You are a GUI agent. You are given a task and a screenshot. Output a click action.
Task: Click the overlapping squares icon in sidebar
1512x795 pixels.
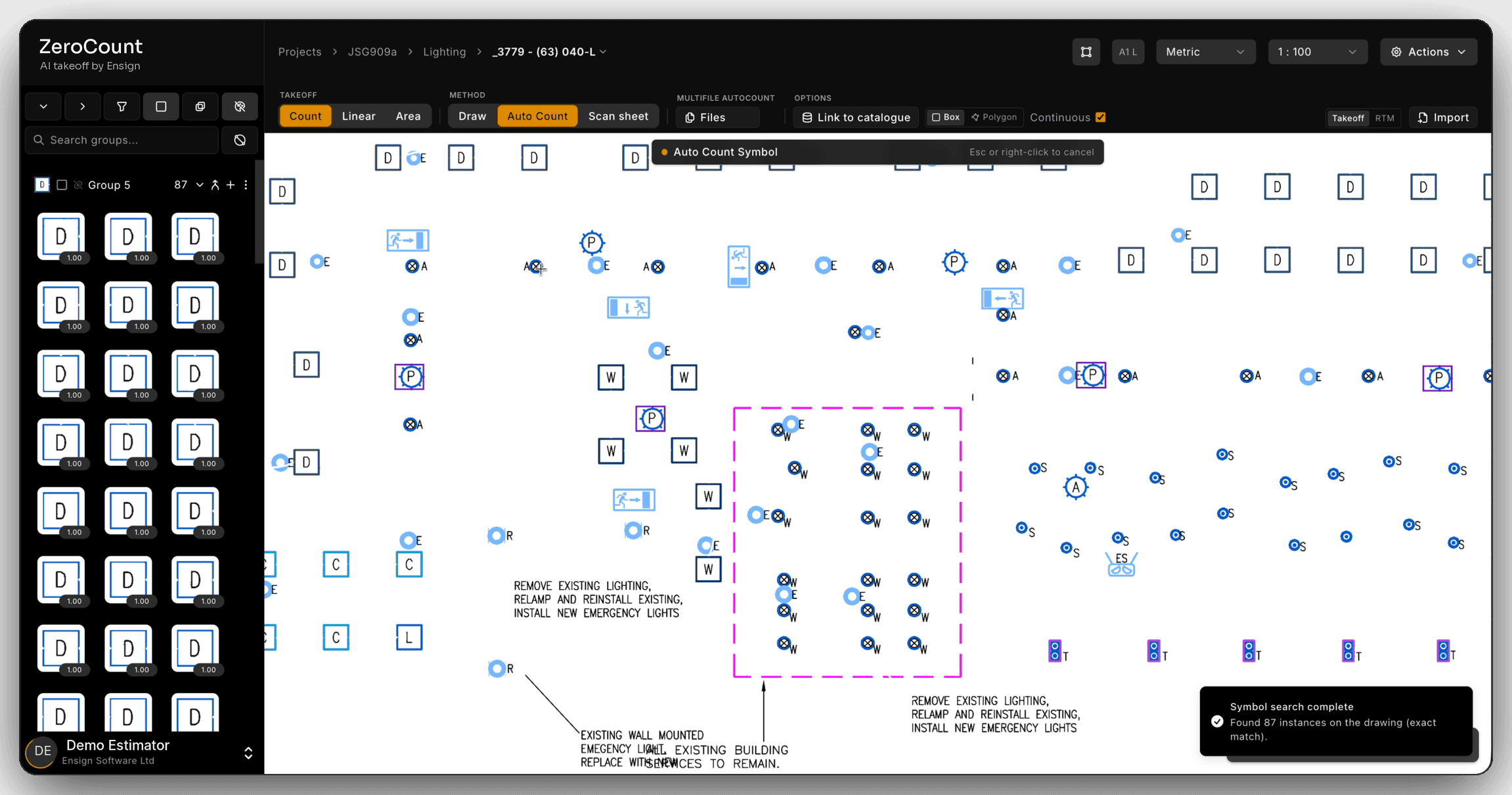pos(200,106)
